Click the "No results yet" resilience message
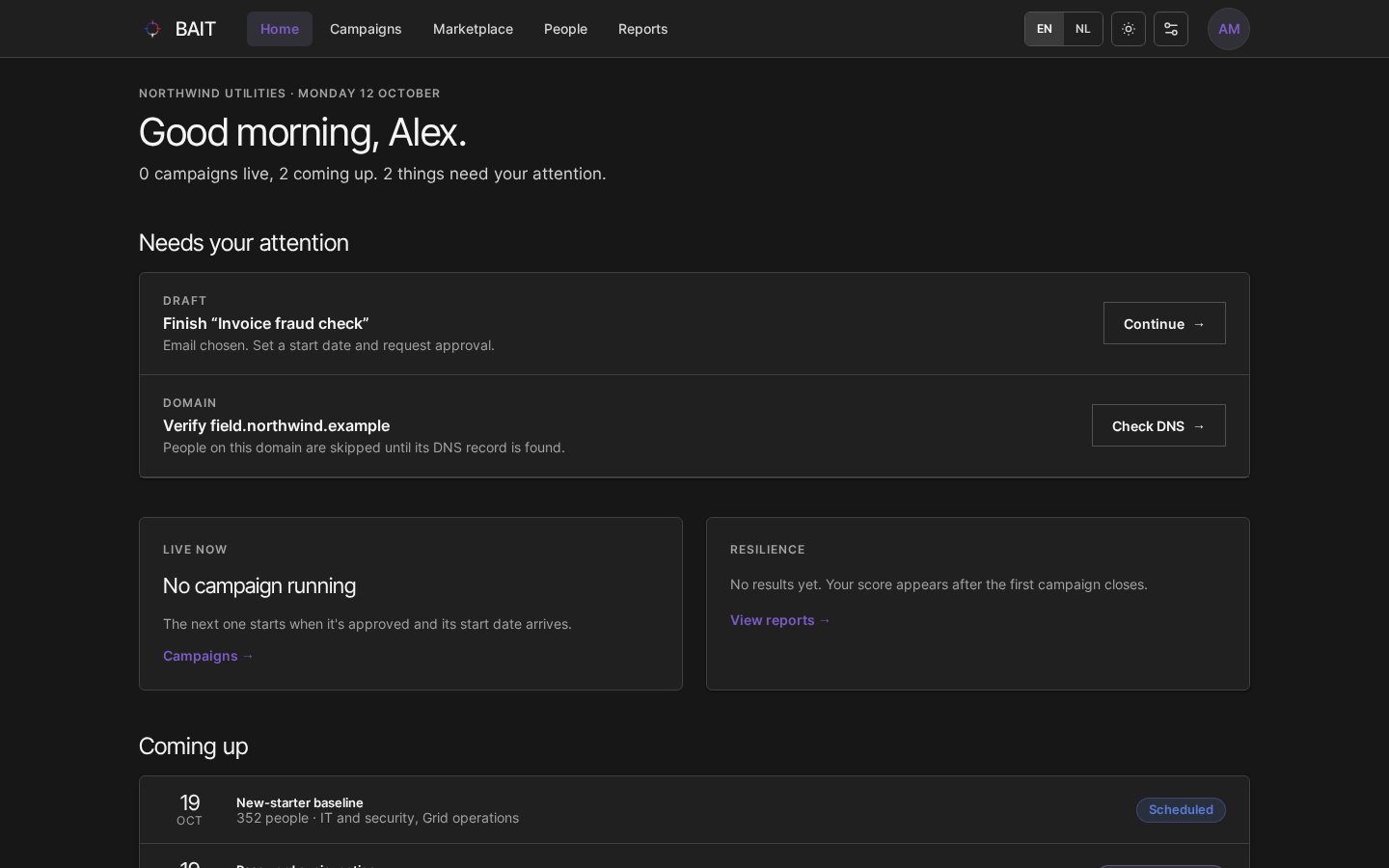This screenshot has height=868, width=1389. (x=939, y=584)
